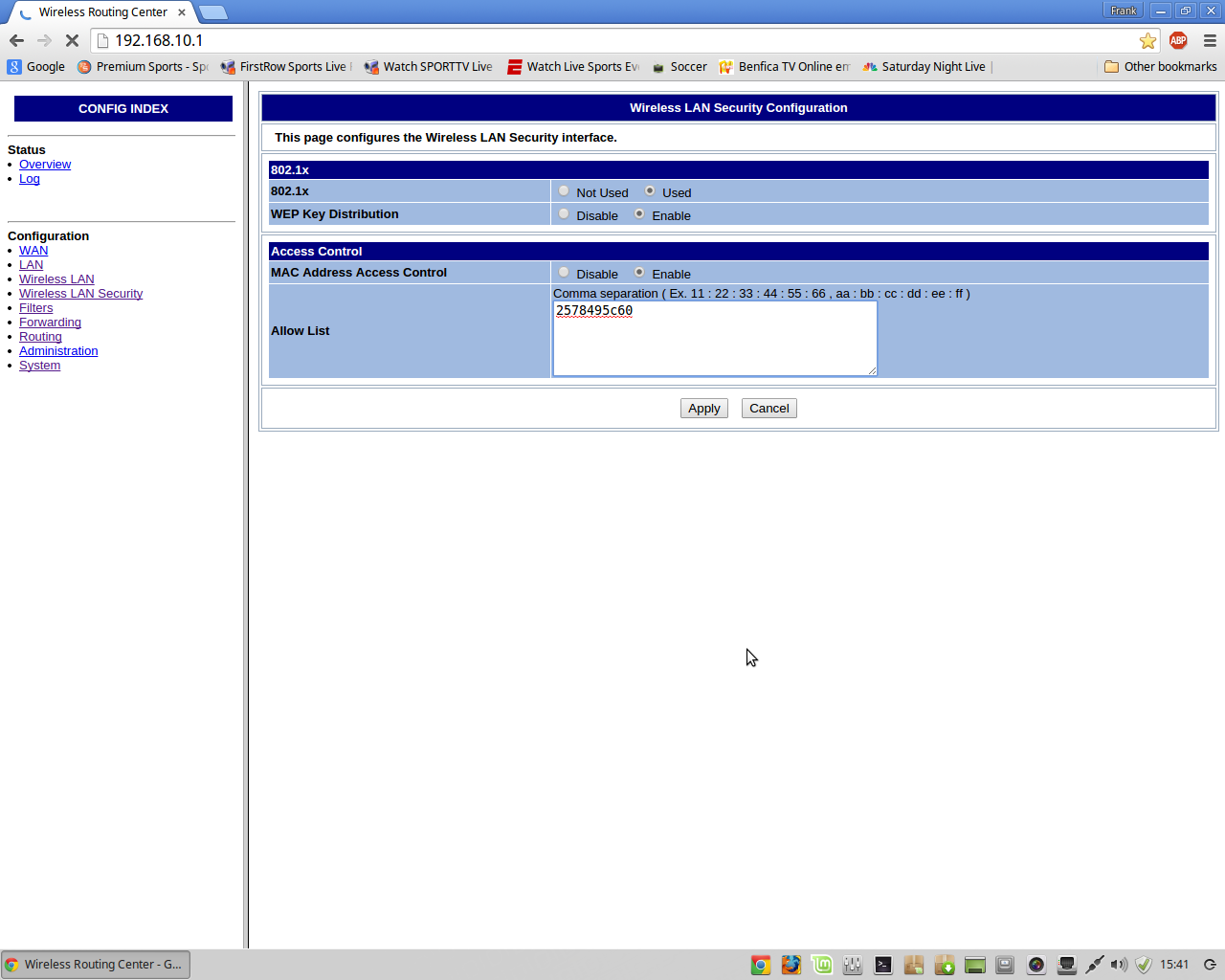This screenshot has height=980, width=1225.
Task: Select 802.1x Not Used radio button
Action: pos(564,191)
